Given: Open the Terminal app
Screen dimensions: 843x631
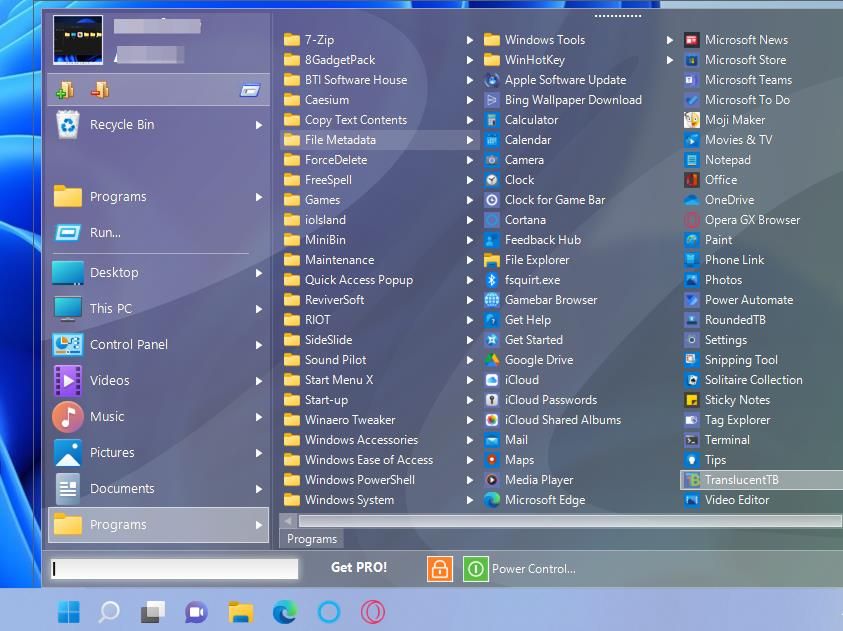Looking at the screenshot, I should click(x=717, y=440).
